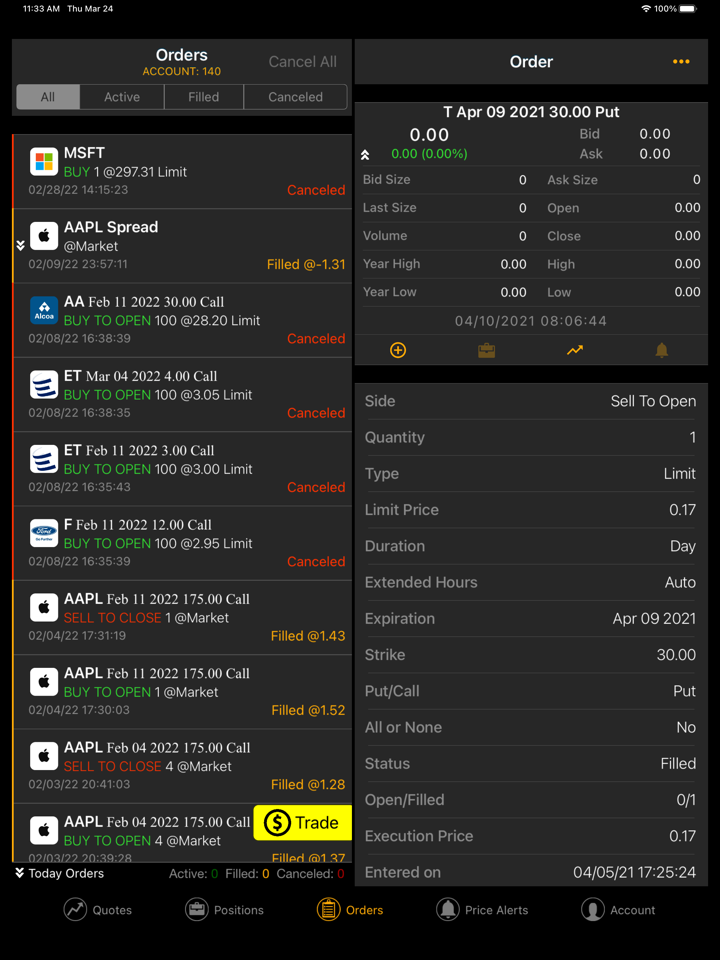Viewport: 720px width, 960px height.
Task: Open Price Alerts in bottom navigation
Action: (482, 910)
